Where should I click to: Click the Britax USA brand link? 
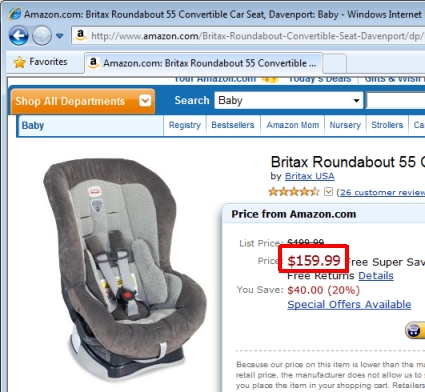click(x=310, y=176)
